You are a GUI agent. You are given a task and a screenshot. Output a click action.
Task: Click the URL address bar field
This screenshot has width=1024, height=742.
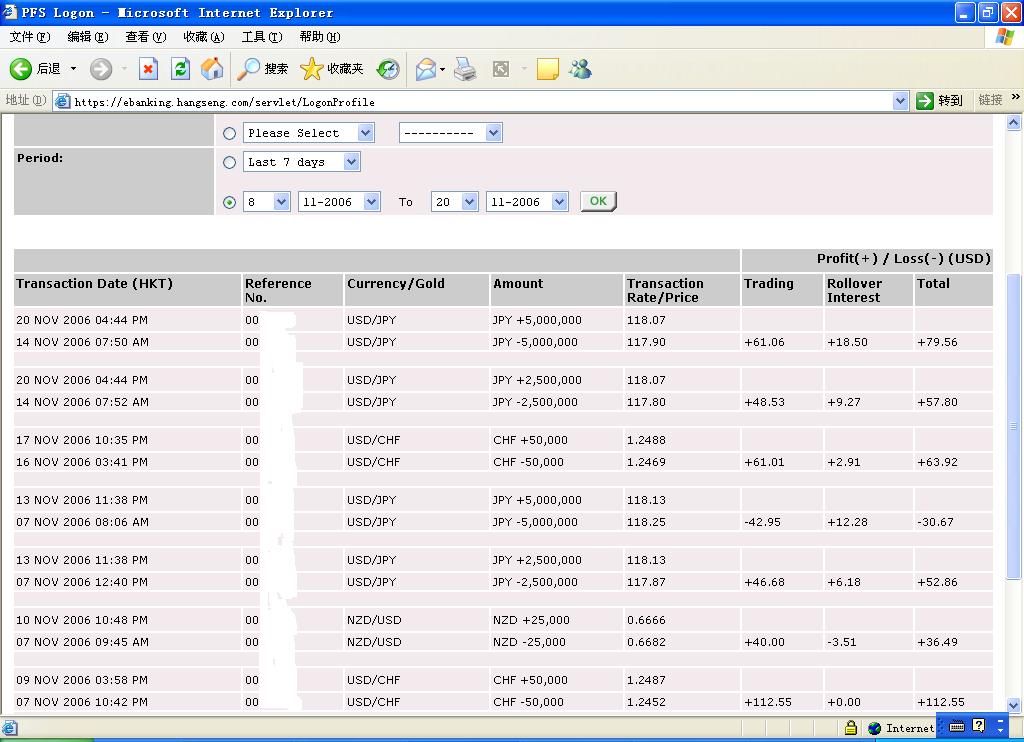(x=480, y=101)
